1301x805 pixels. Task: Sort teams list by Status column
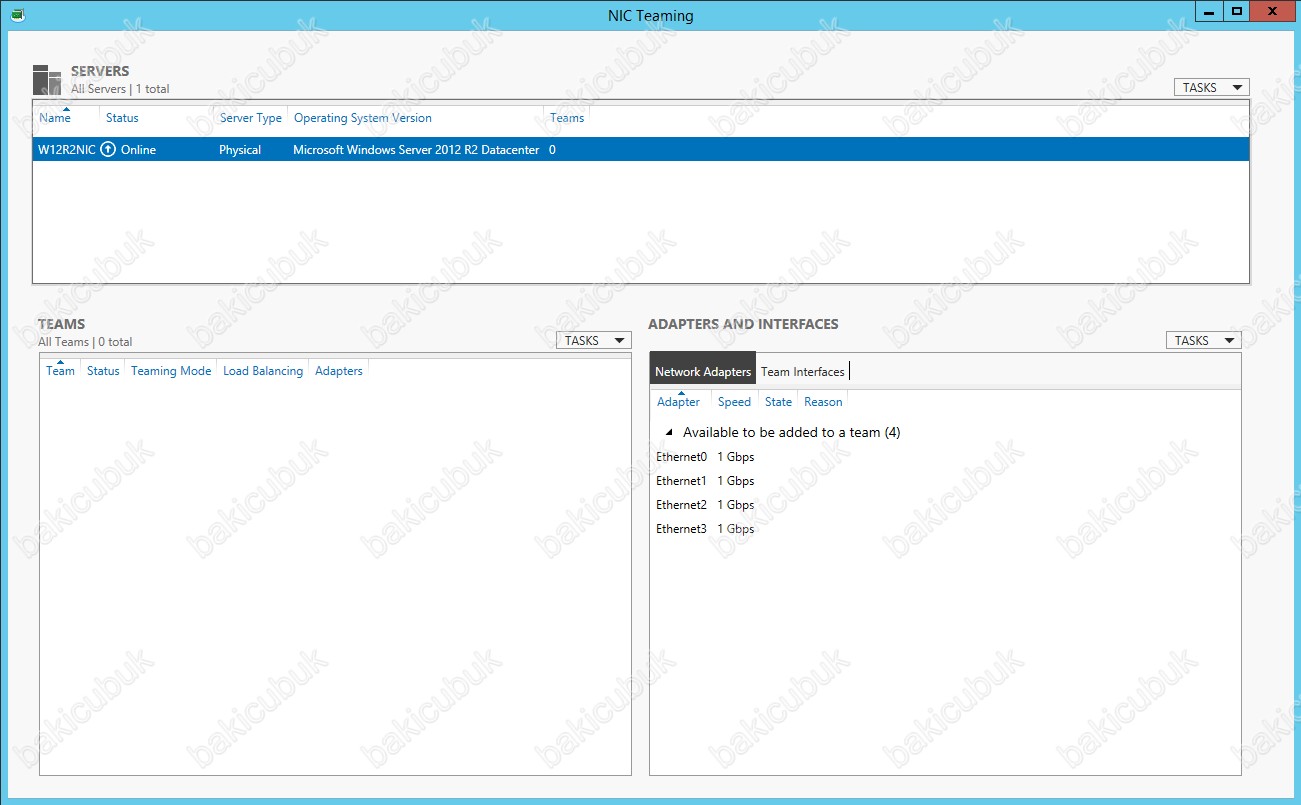click(x=103, y=371)
